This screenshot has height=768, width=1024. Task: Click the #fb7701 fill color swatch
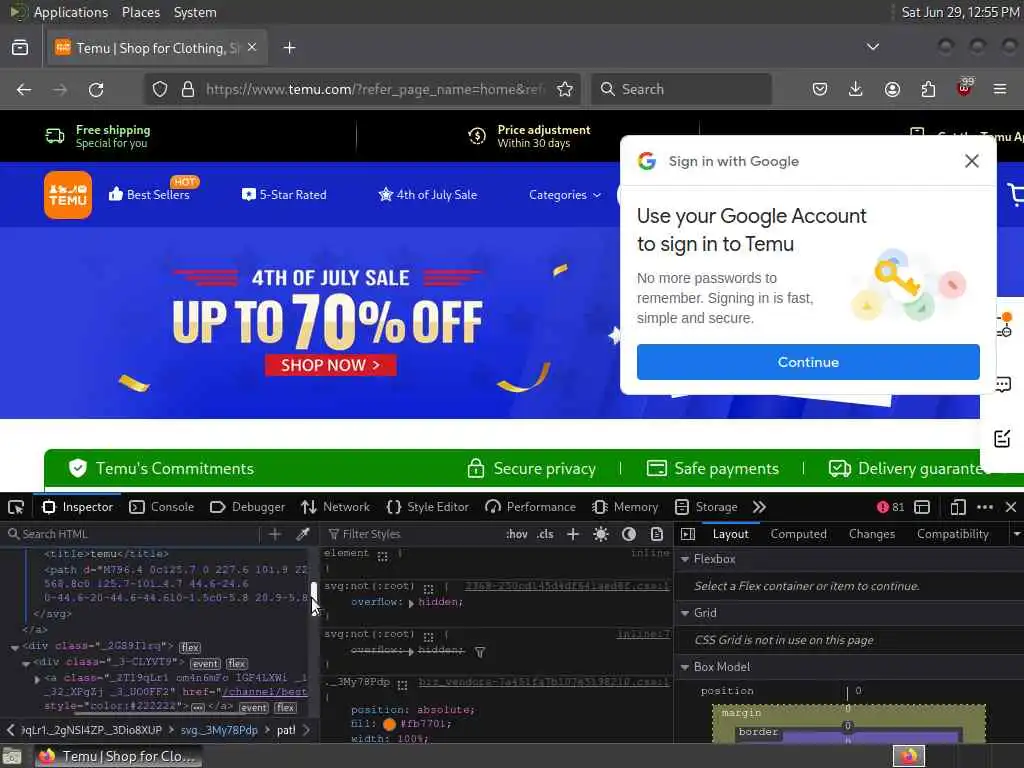click(x=389, y=724)
